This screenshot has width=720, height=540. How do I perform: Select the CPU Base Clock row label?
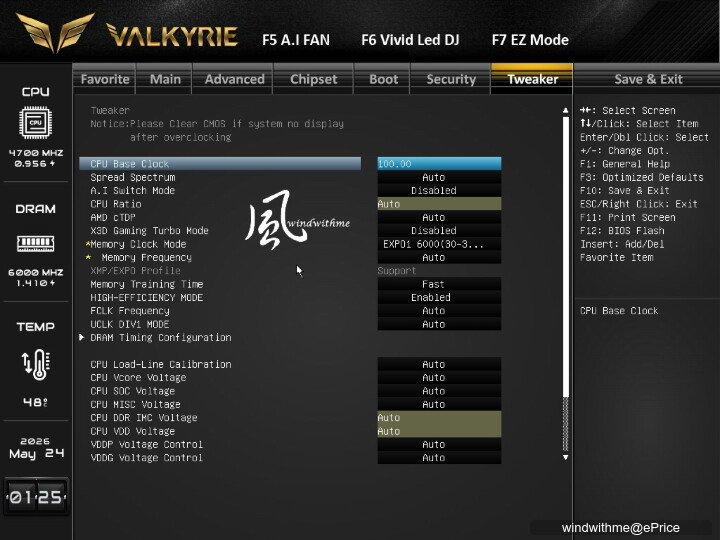pyautogui.click(x=220, y=164)
